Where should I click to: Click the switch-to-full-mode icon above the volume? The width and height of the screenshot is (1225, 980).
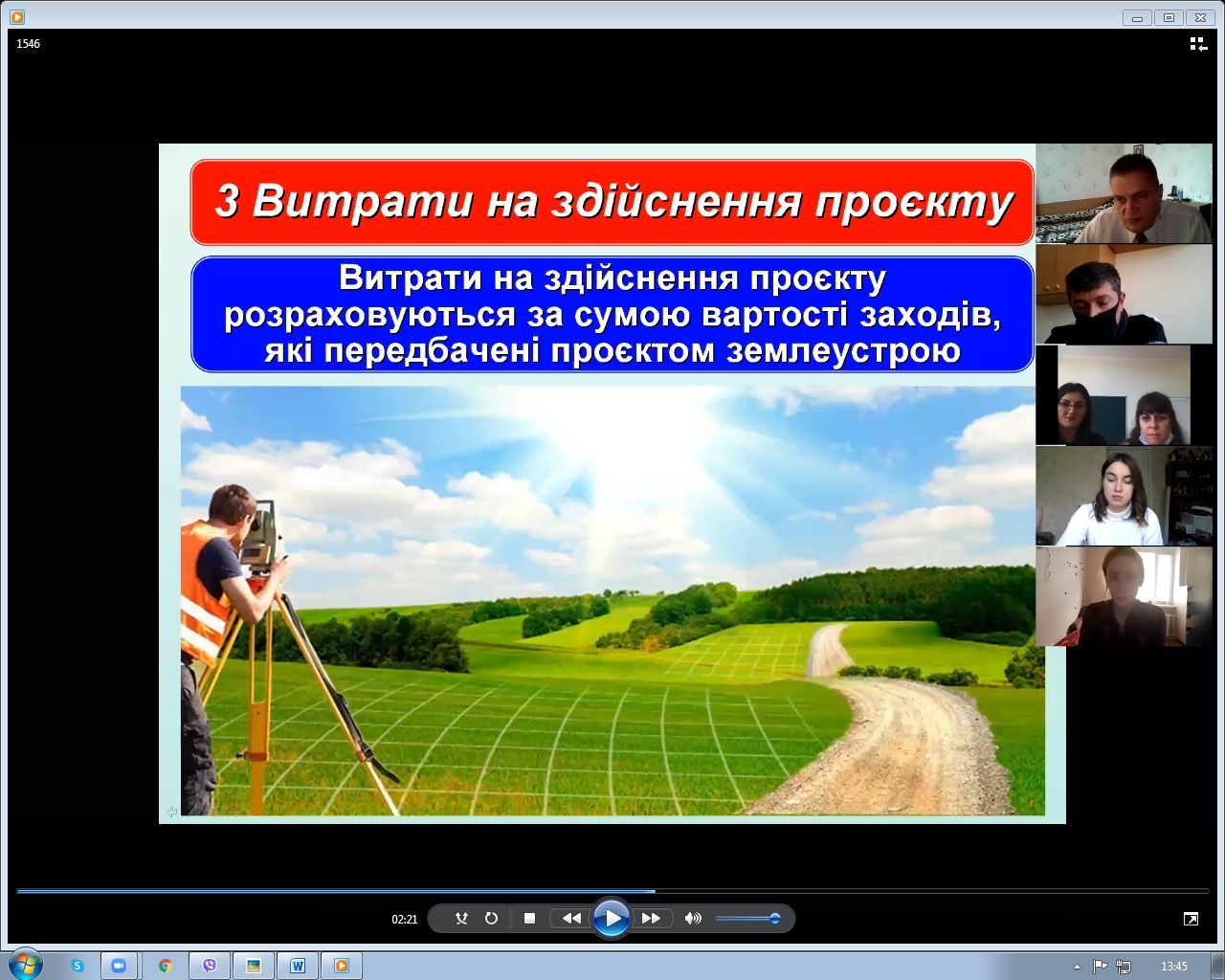tap(1190, 918)
